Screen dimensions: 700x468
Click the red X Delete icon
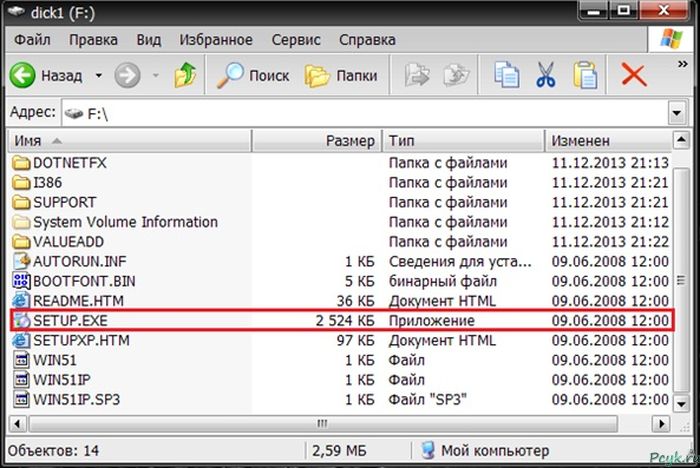pos(633,75)
